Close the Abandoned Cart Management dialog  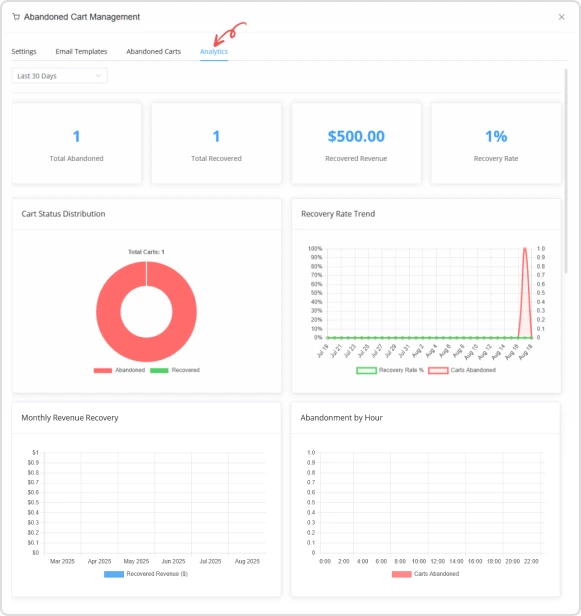561,17
